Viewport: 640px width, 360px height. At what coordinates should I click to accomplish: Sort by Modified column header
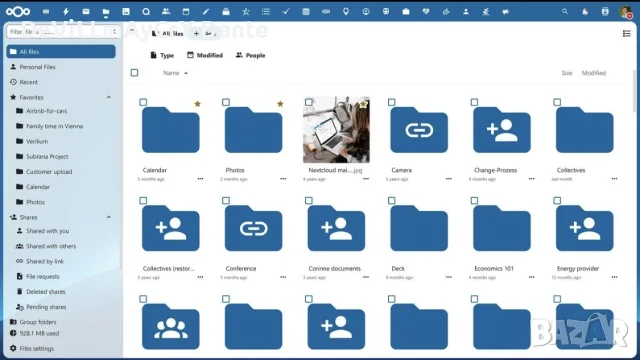point(593,73)
